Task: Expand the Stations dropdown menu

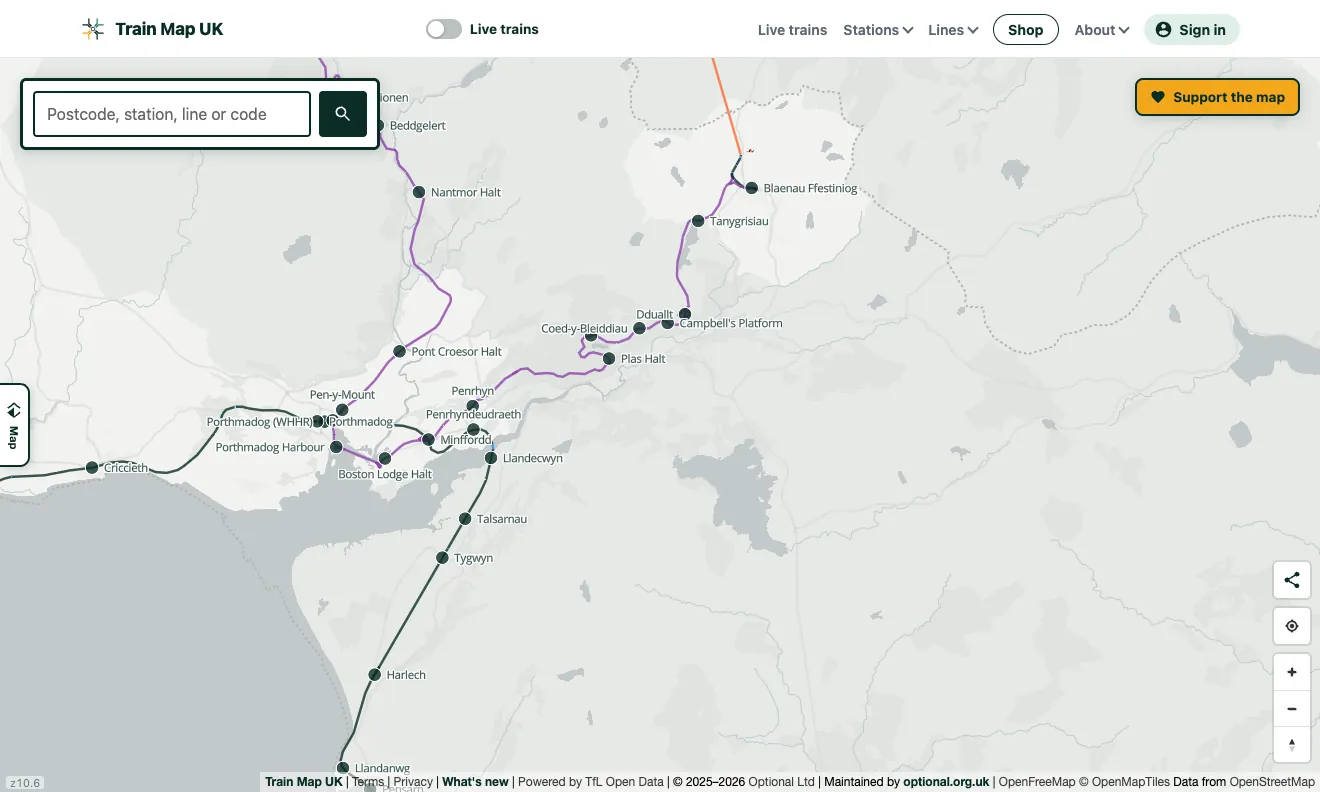Action: pos(878,30)
